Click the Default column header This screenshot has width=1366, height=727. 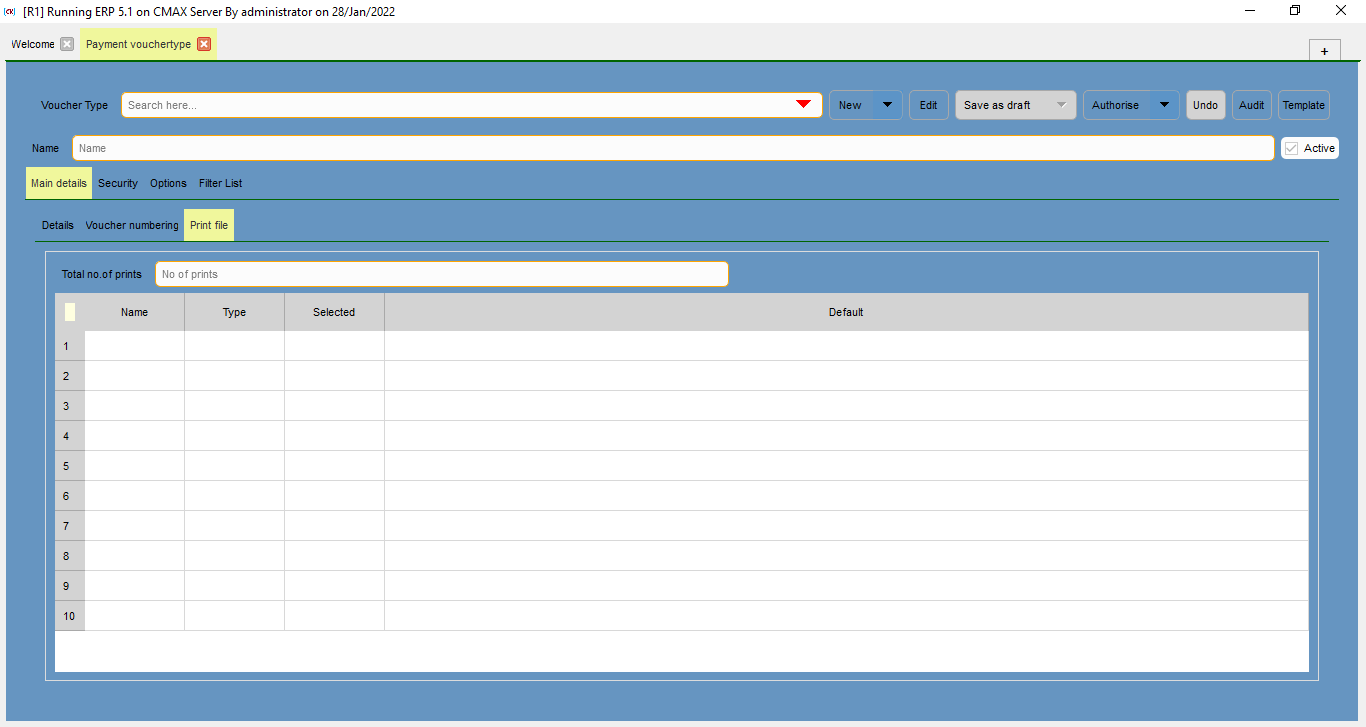click(x=846, y=312)
